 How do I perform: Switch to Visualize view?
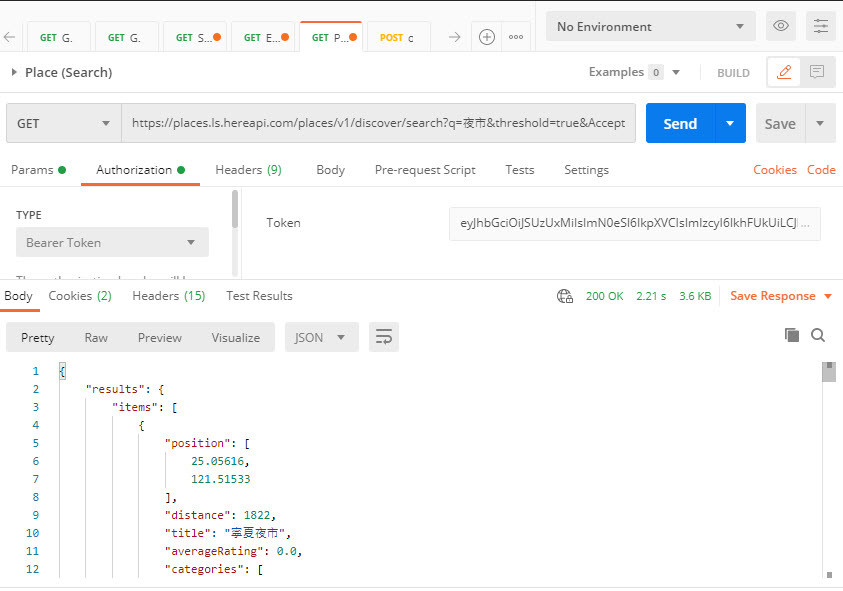tap(235, 338)
